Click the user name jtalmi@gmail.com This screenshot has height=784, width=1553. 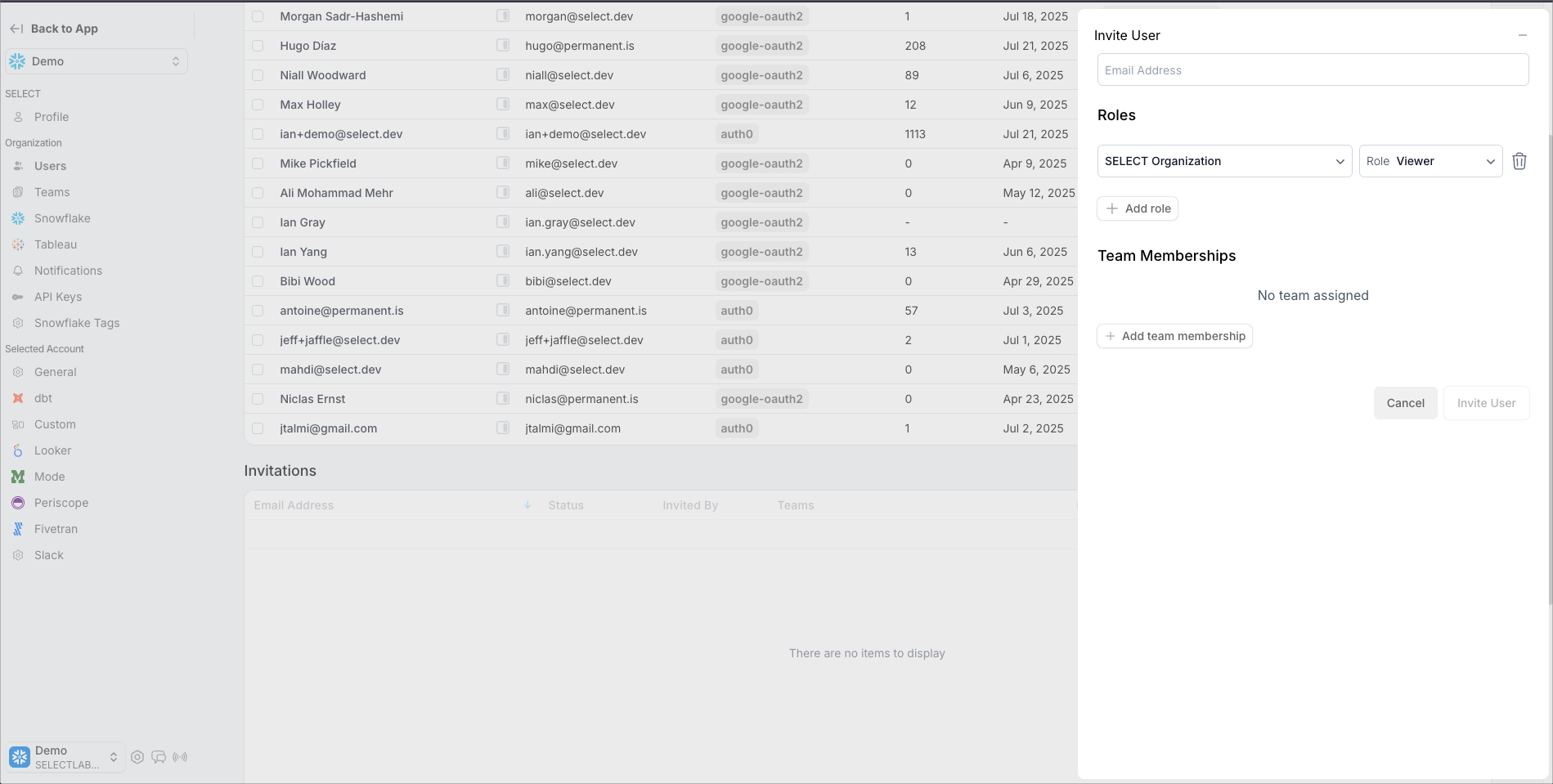328,428
